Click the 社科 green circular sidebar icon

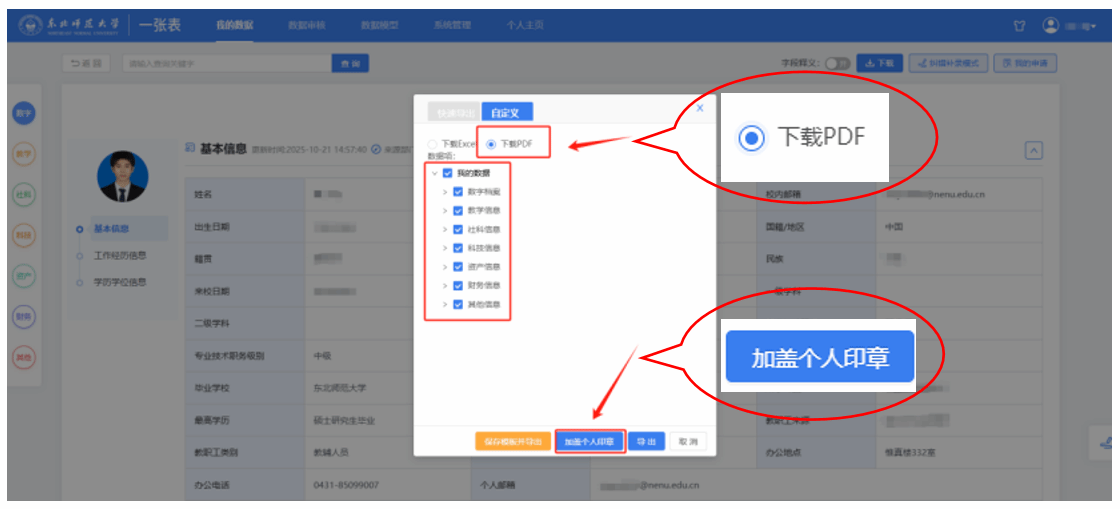coord(22,194)
